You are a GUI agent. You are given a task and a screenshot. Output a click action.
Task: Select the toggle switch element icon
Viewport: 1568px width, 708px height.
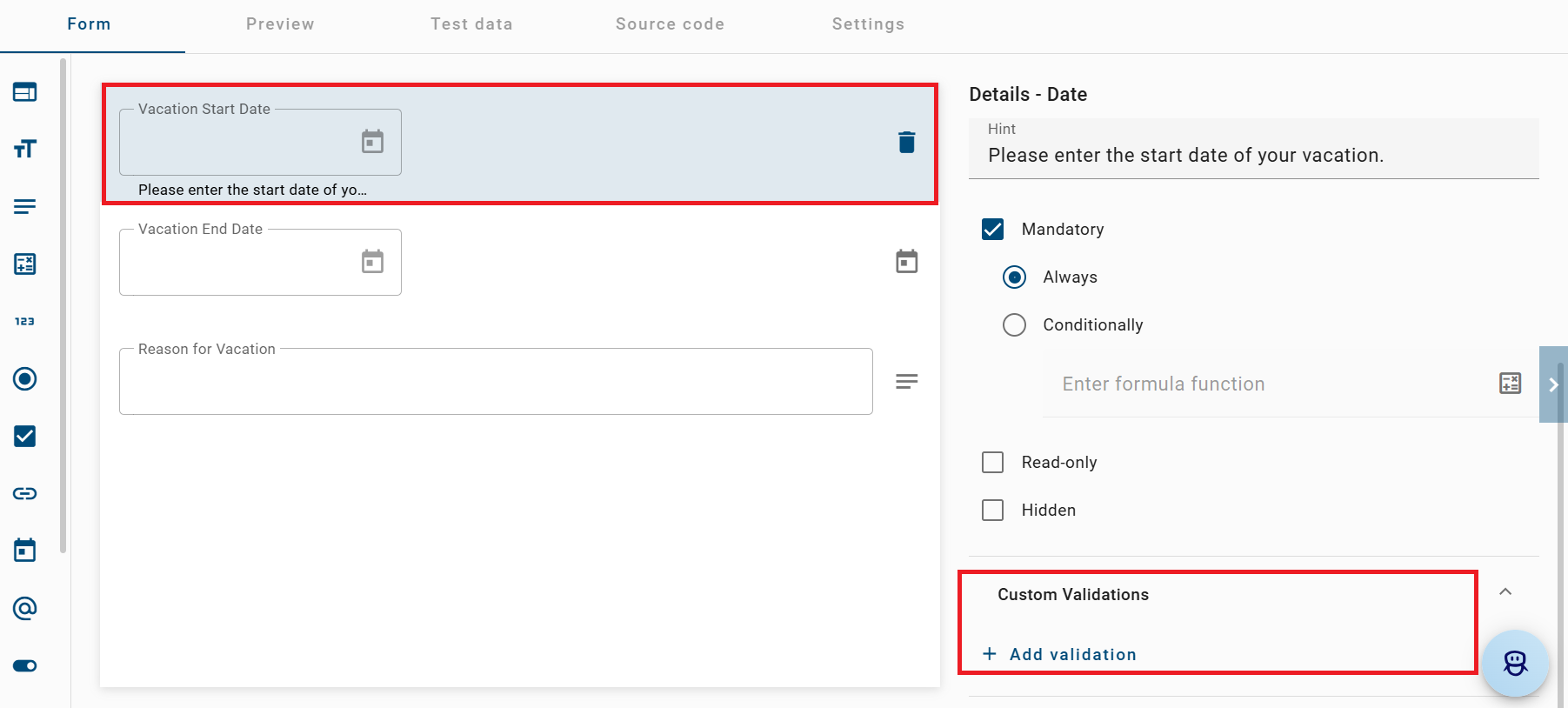(24, 665)
